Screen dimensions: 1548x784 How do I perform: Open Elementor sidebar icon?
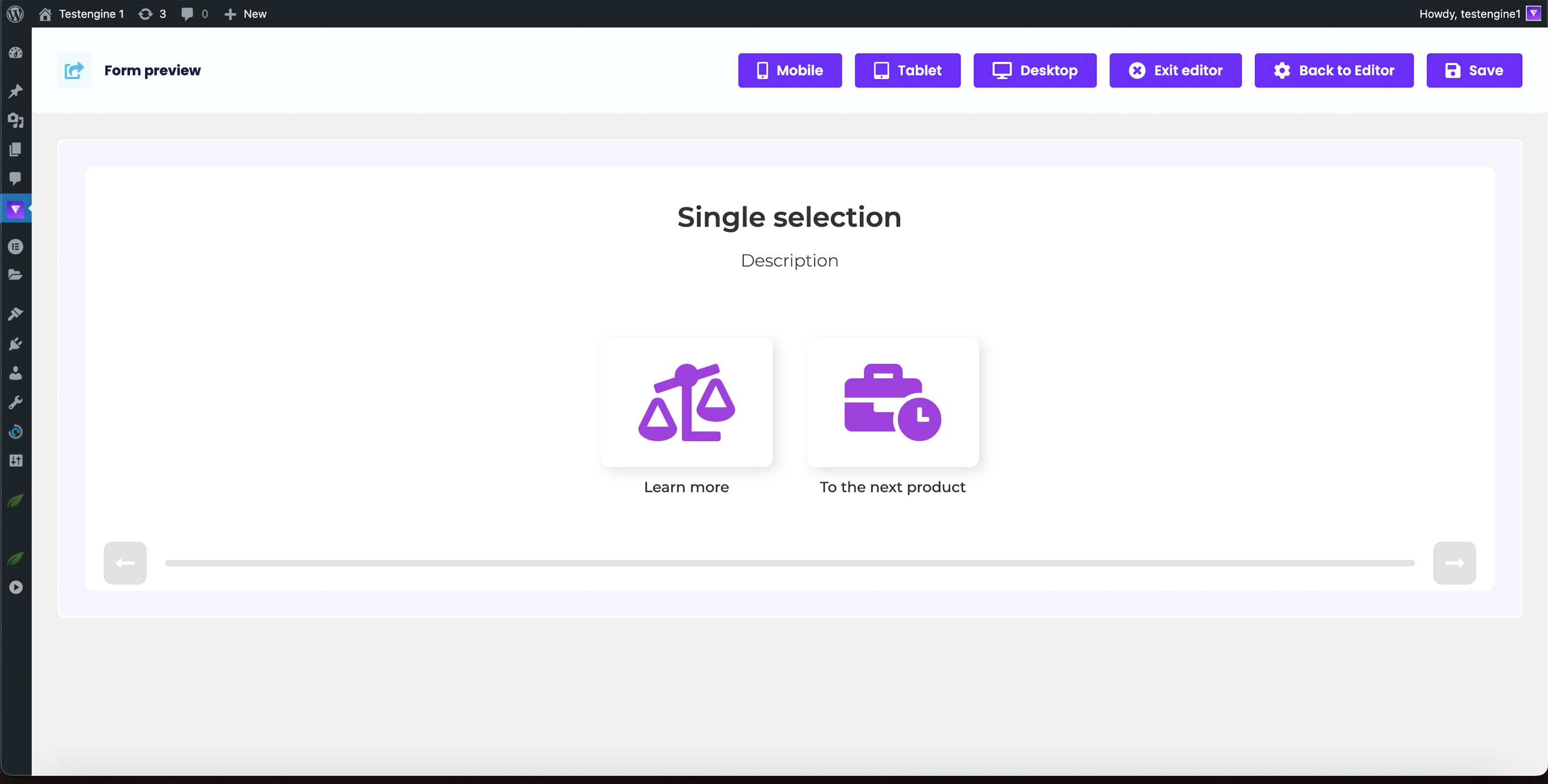[16, 246]
